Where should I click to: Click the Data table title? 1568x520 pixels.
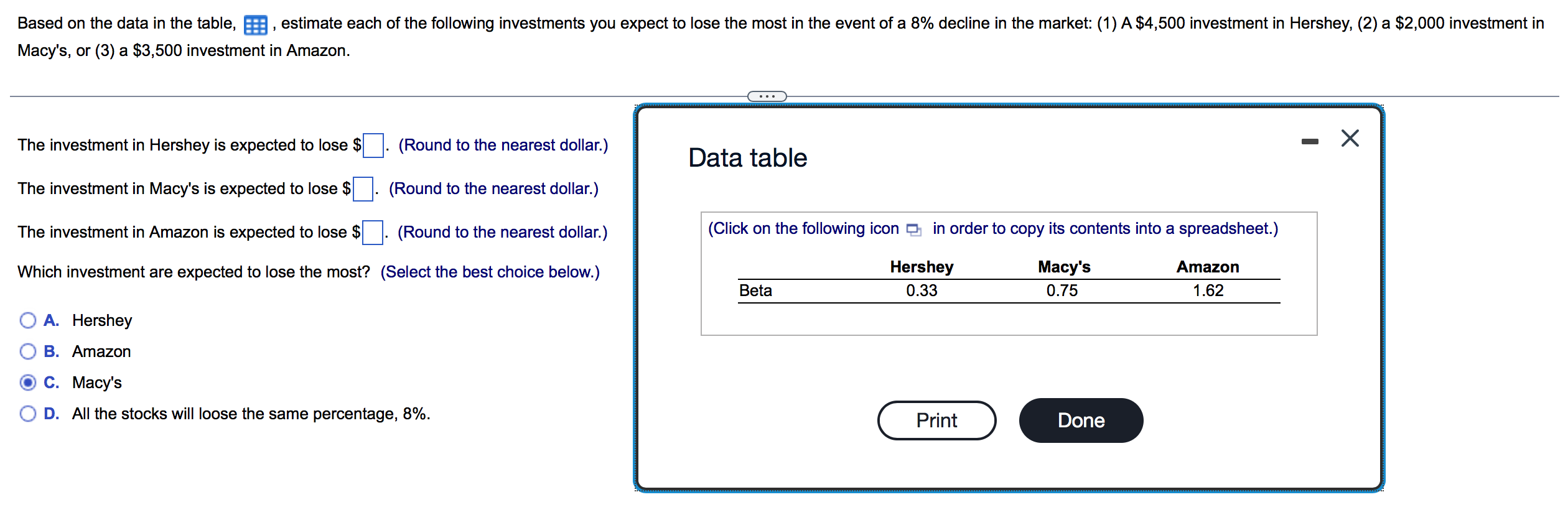tap(746, 157)
